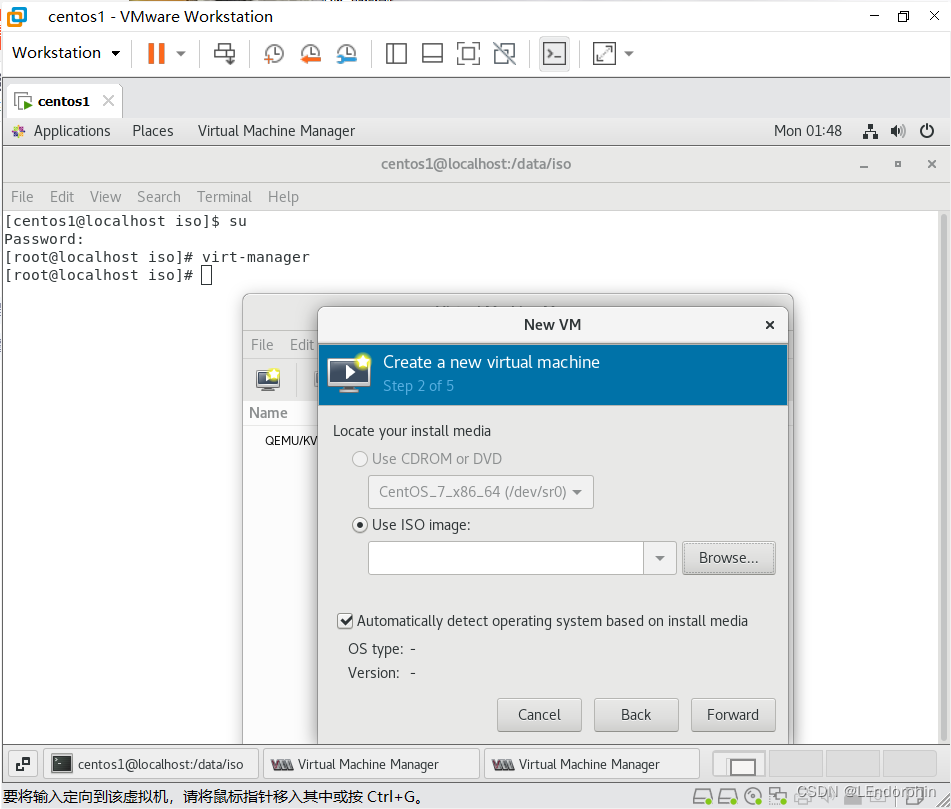
Task: Click the workspace switcher first workspace
Action: (739, 765)
